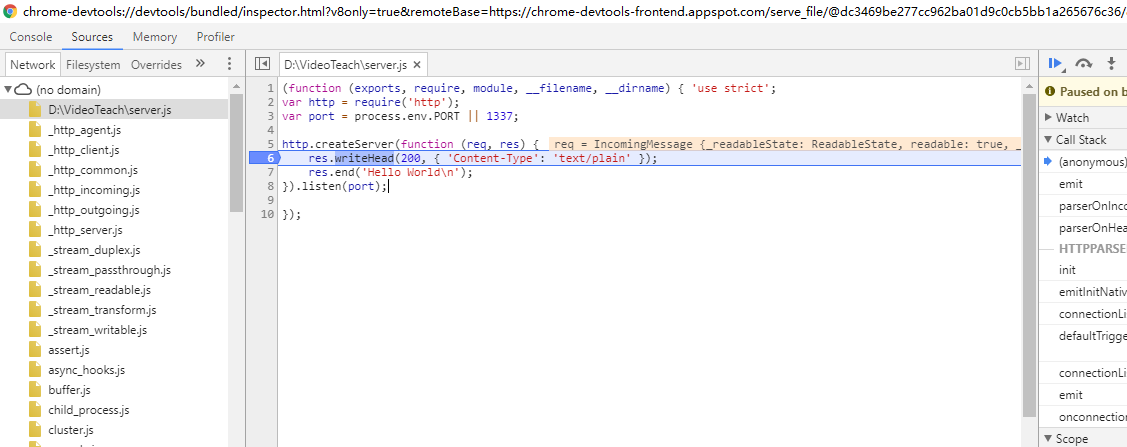Open _stream_readable.js file
1127x447 pixels.
click(x=99, y=290)
